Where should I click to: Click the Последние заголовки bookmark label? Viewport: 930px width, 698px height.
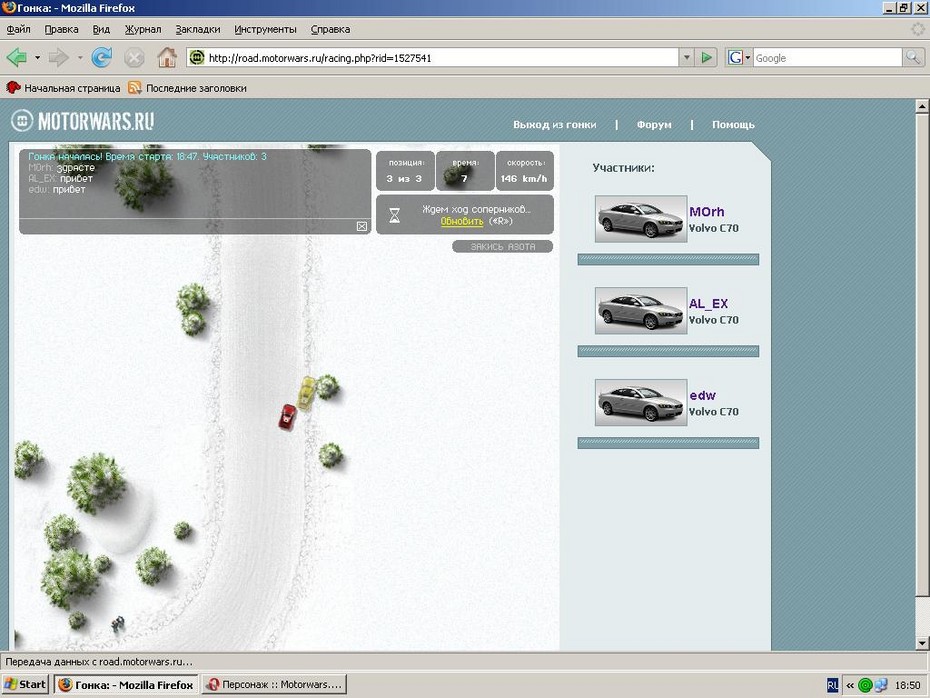tap(196, 88)
